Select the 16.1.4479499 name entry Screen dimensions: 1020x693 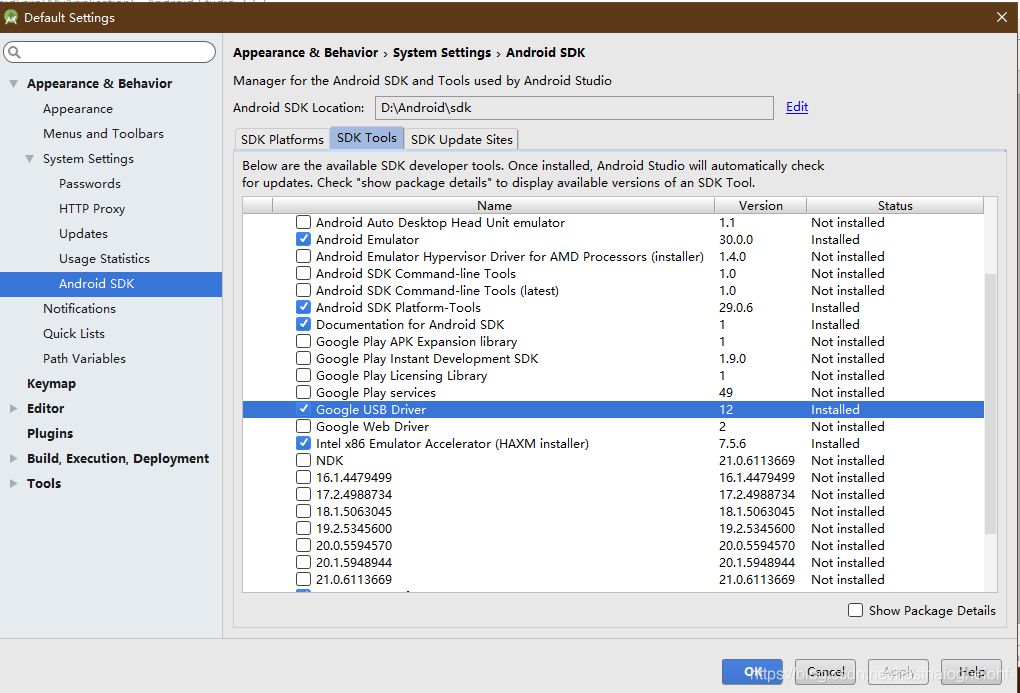point(354,478)
